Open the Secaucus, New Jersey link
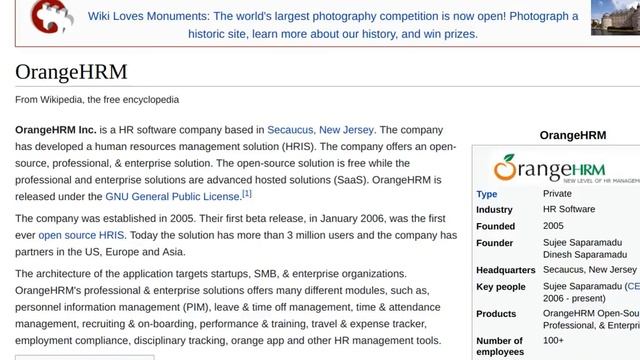Screen dimensions: 640x360 coord(320,130)
